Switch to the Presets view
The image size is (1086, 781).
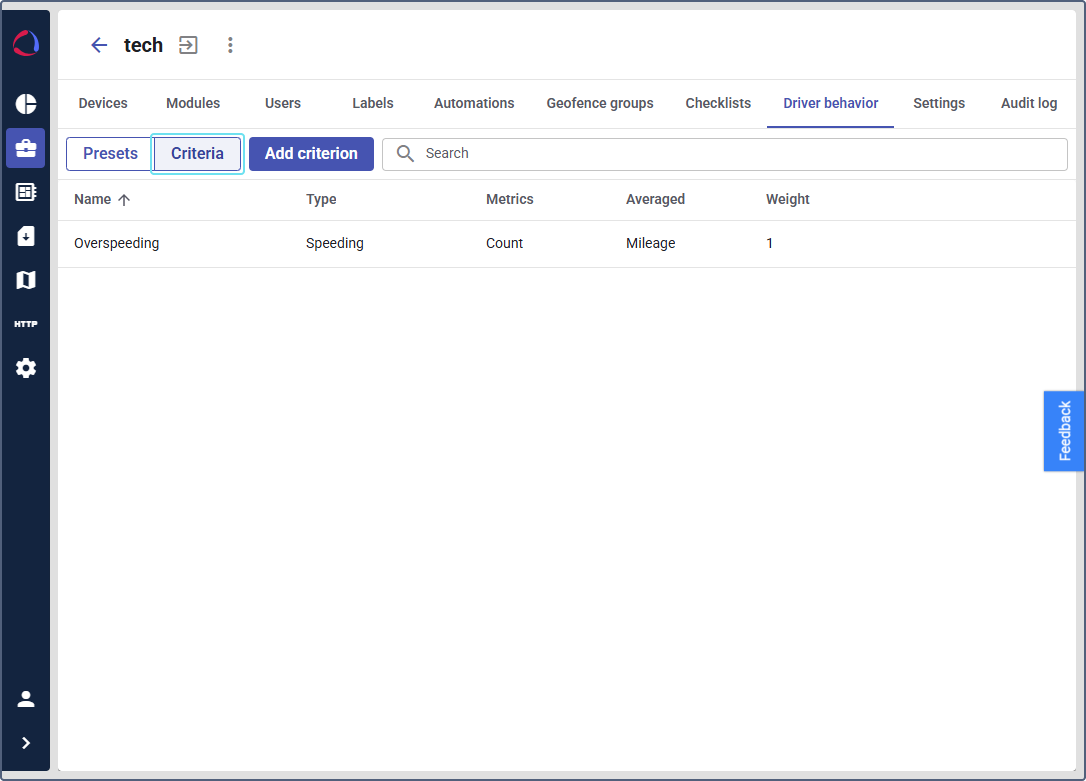pos(110,154)
